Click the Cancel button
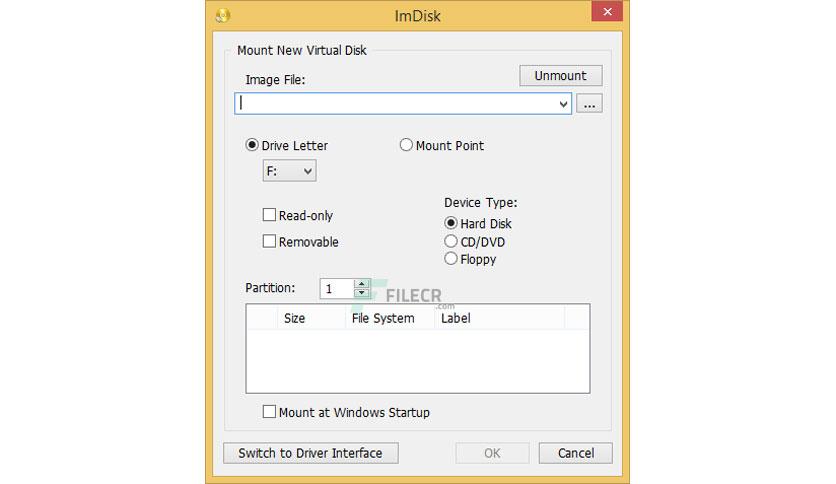 tap(575, 453)
